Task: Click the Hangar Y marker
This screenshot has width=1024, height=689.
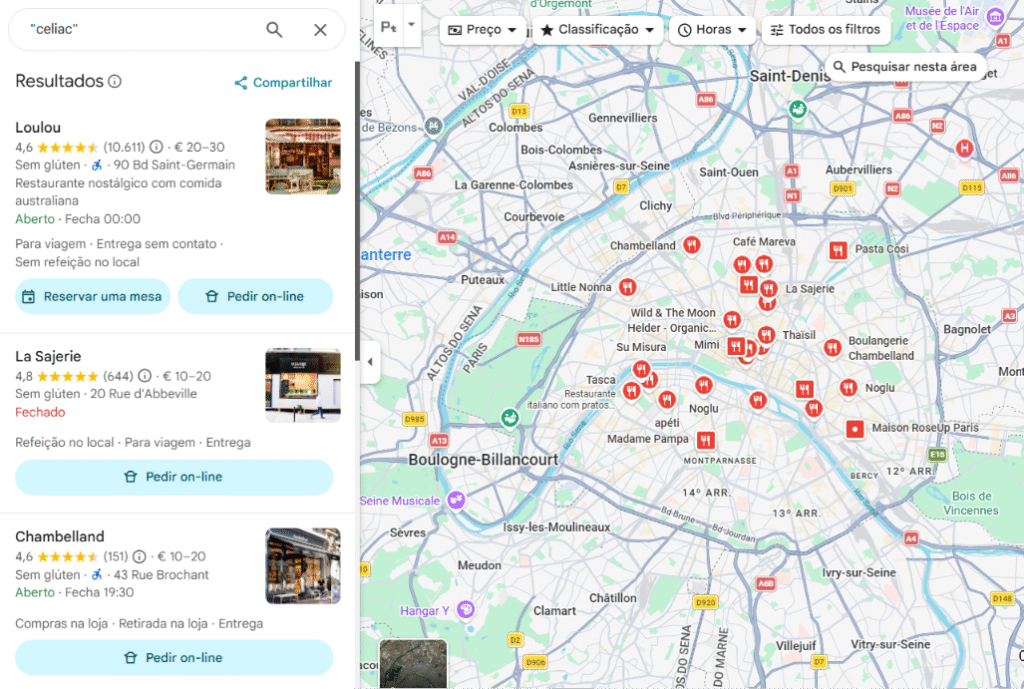Action: (x=466, y=609)
